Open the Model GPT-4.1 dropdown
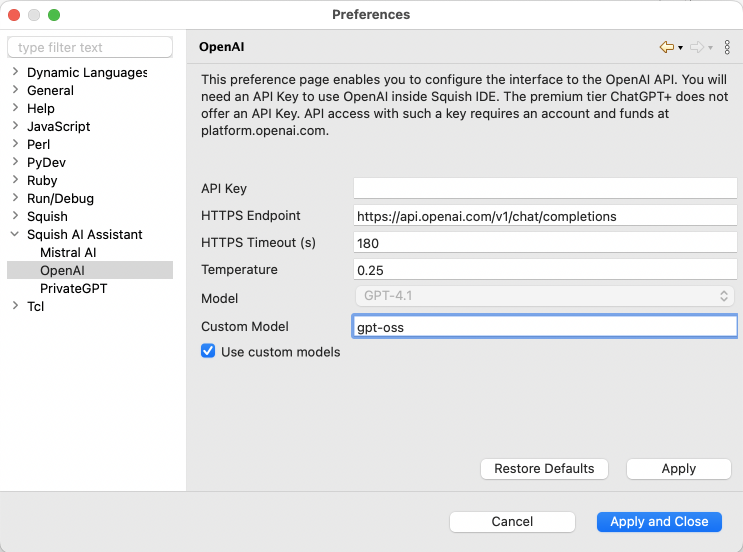Image resolution: width=743 pixels, height=552 pixels. [x=545, y=296]
